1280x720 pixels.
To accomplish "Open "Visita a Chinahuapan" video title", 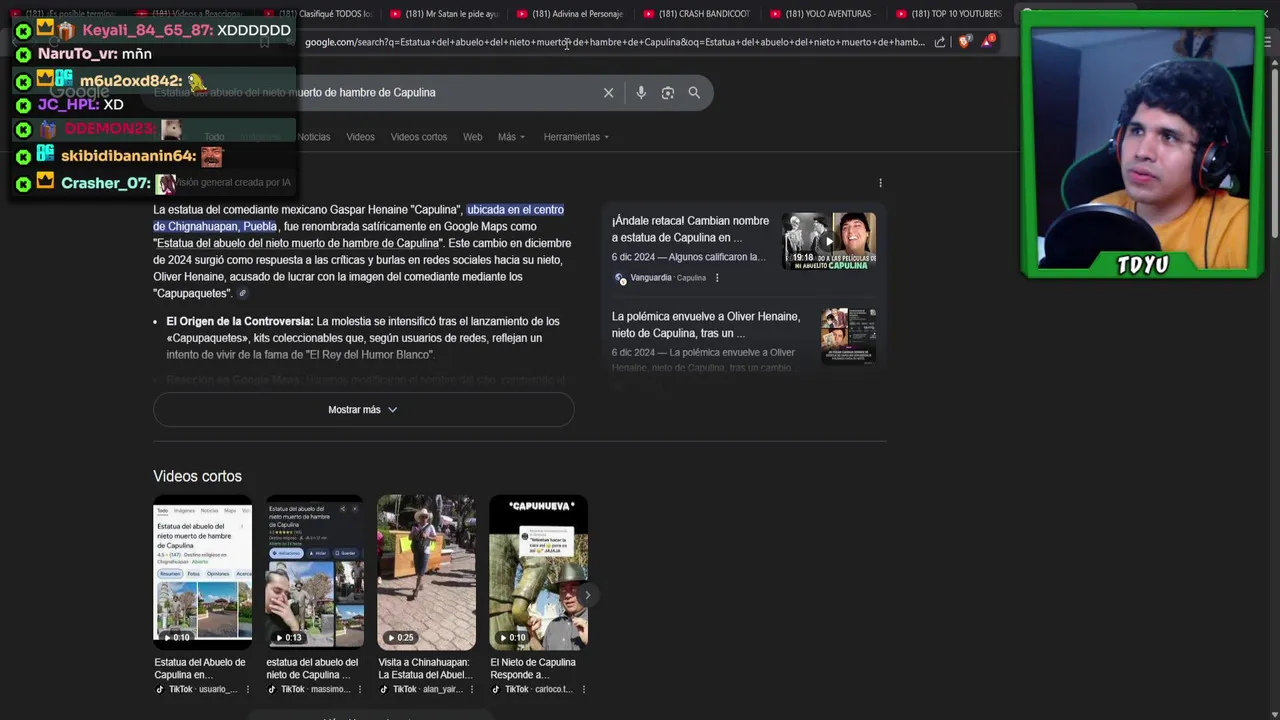I will [x=425, y=668].
